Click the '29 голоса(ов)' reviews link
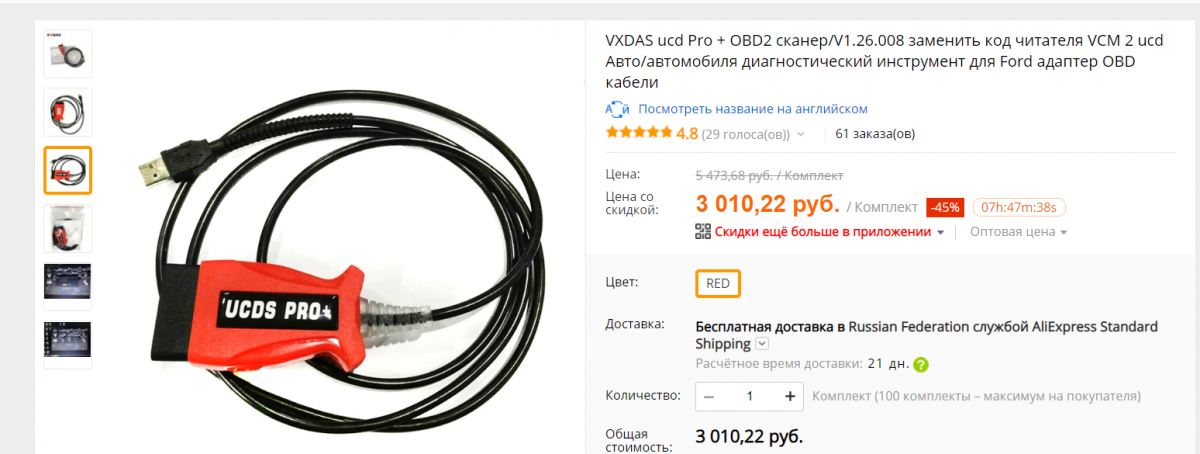Viewport: 1200px width, 454px height. coord(746,134)
